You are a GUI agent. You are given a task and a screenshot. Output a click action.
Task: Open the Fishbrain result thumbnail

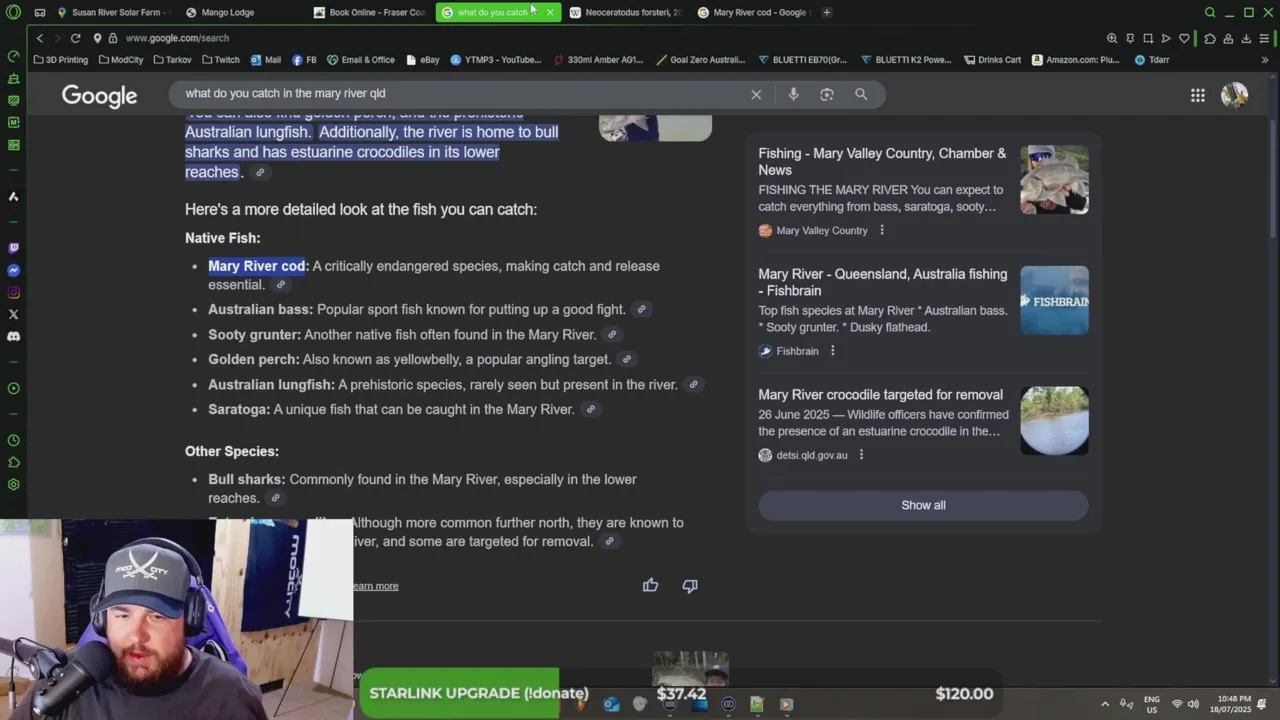click(x=1054, y=300)
